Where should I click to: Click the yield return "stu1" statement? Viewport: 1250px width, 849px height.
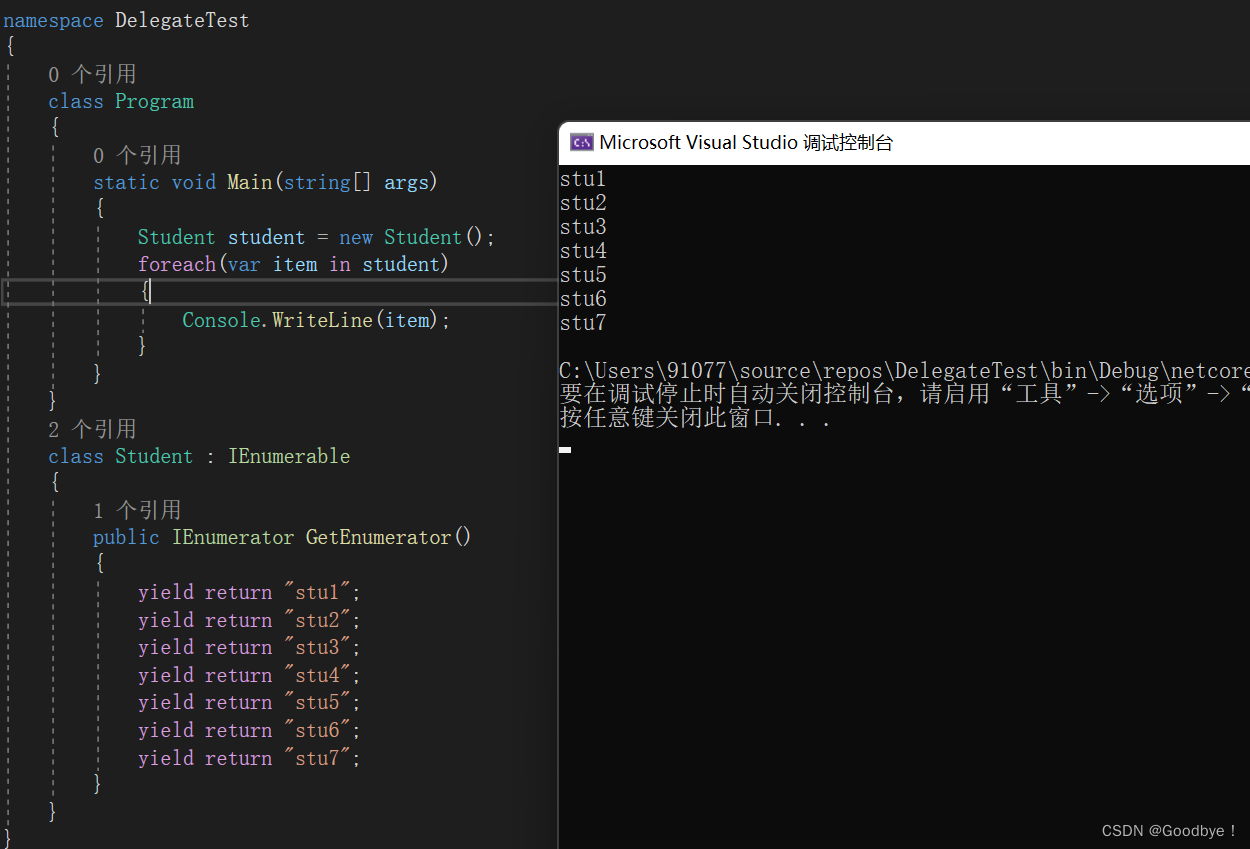coord(245,591)
